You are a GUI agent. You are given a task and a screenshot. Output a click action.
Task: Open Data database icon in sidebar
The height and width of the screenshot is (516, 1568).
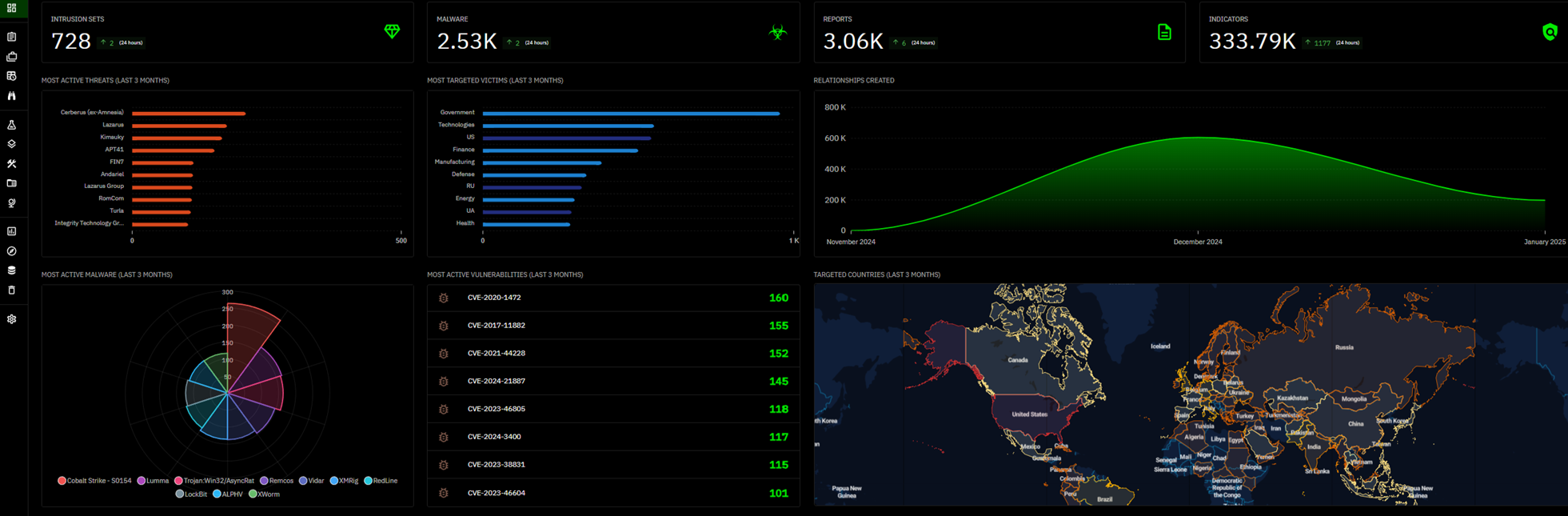pyautogui.click(x=12, y=270)
